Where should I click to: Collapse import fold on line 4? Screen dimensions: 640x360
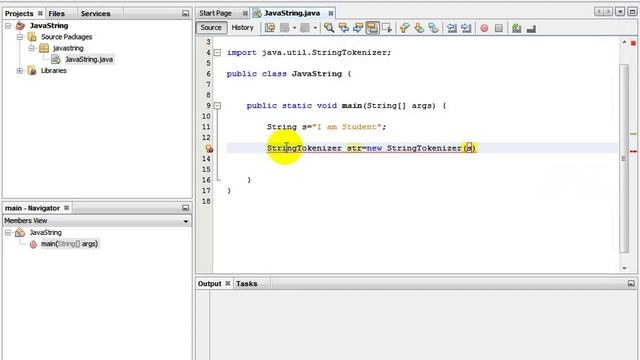218,53
